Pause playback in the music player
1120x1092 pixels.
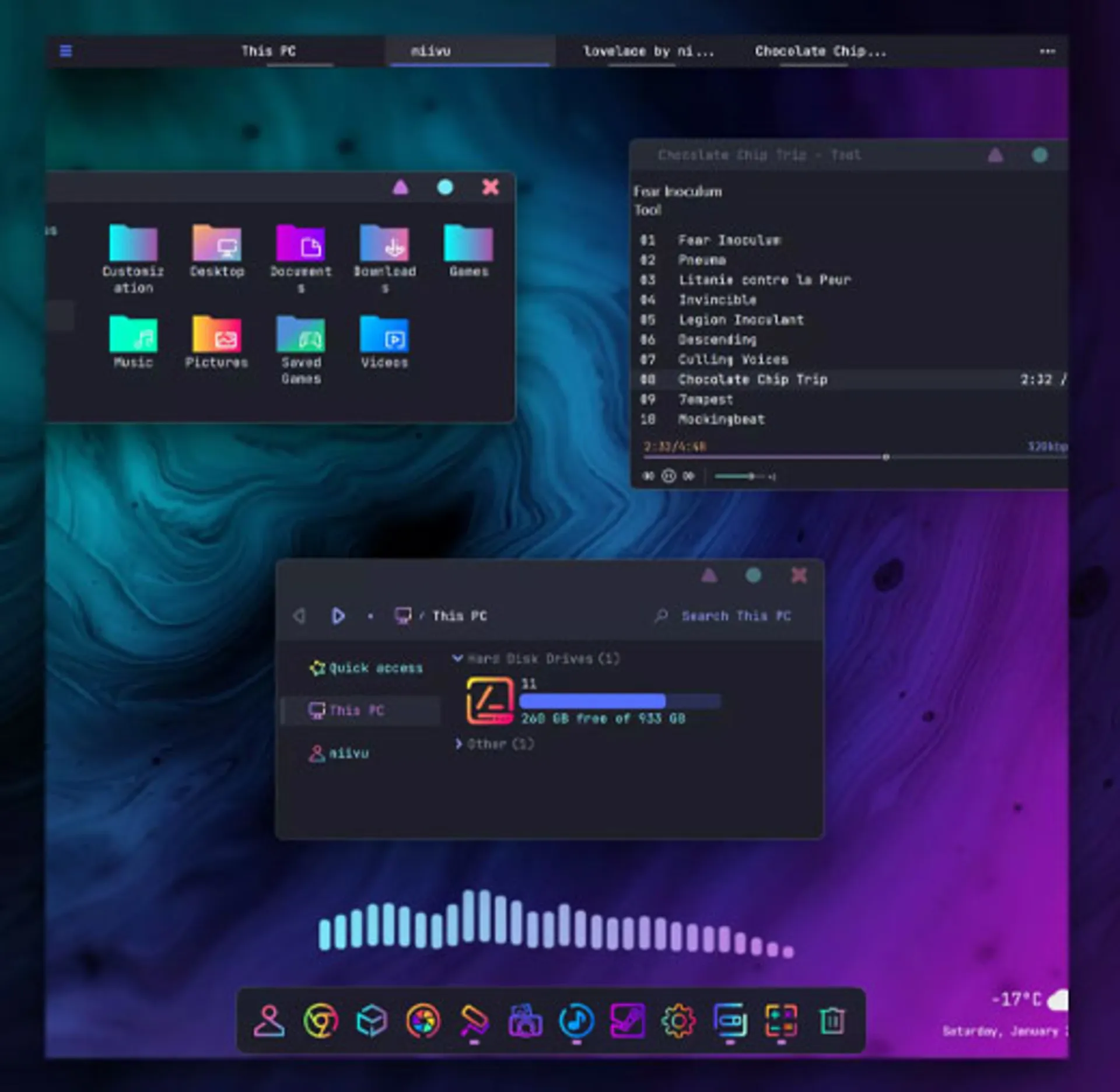click(x=668, y=476)
